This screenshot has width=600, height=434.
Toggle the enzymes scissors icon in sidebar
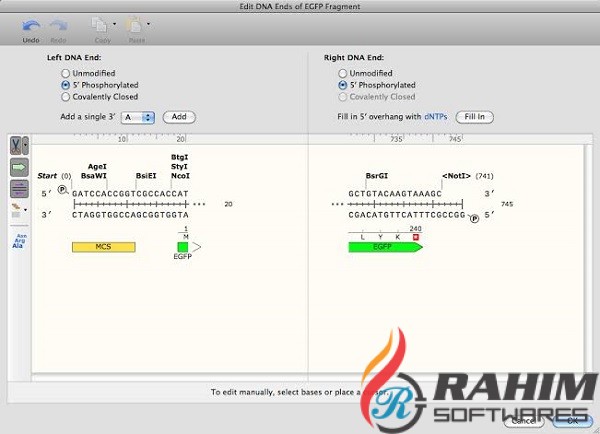pyautogui.click(x=15, y=145)
